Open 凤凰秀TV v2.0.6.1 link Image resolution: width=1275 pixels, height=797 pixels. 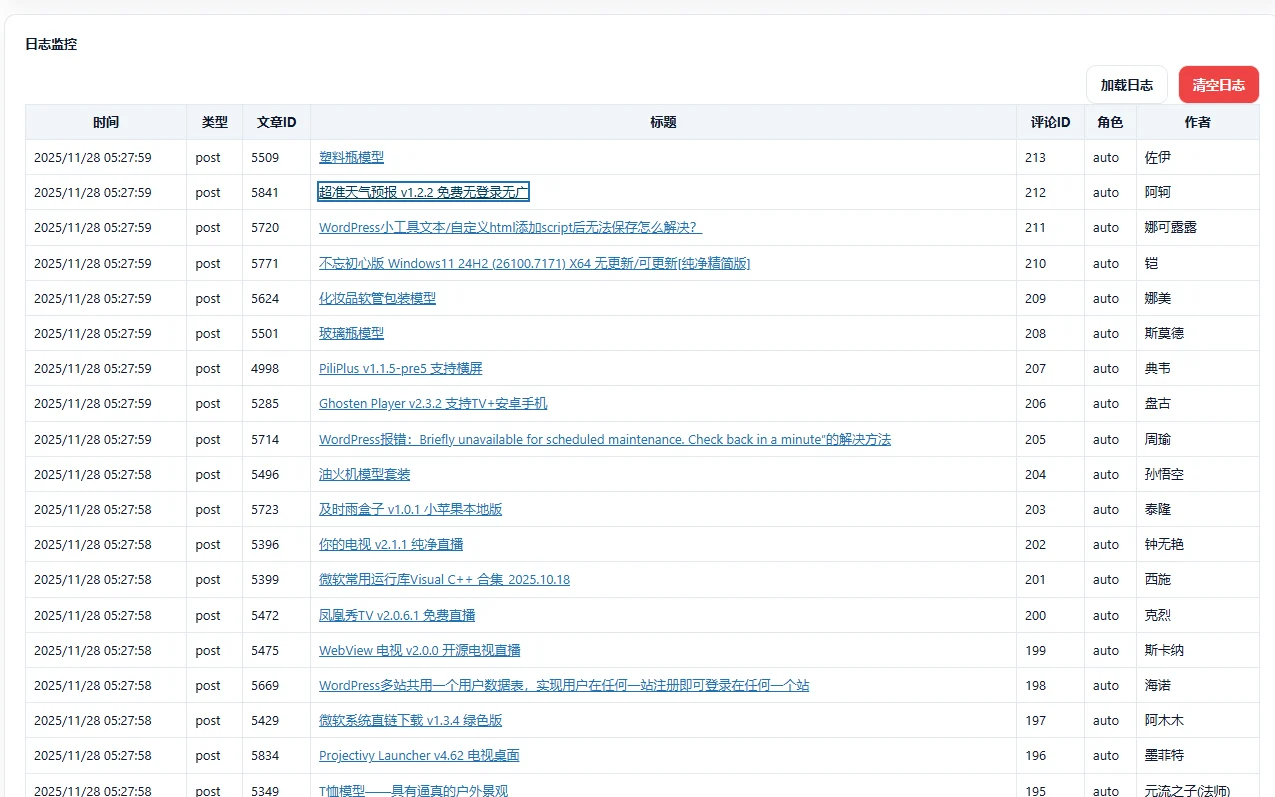coord(397,615)
